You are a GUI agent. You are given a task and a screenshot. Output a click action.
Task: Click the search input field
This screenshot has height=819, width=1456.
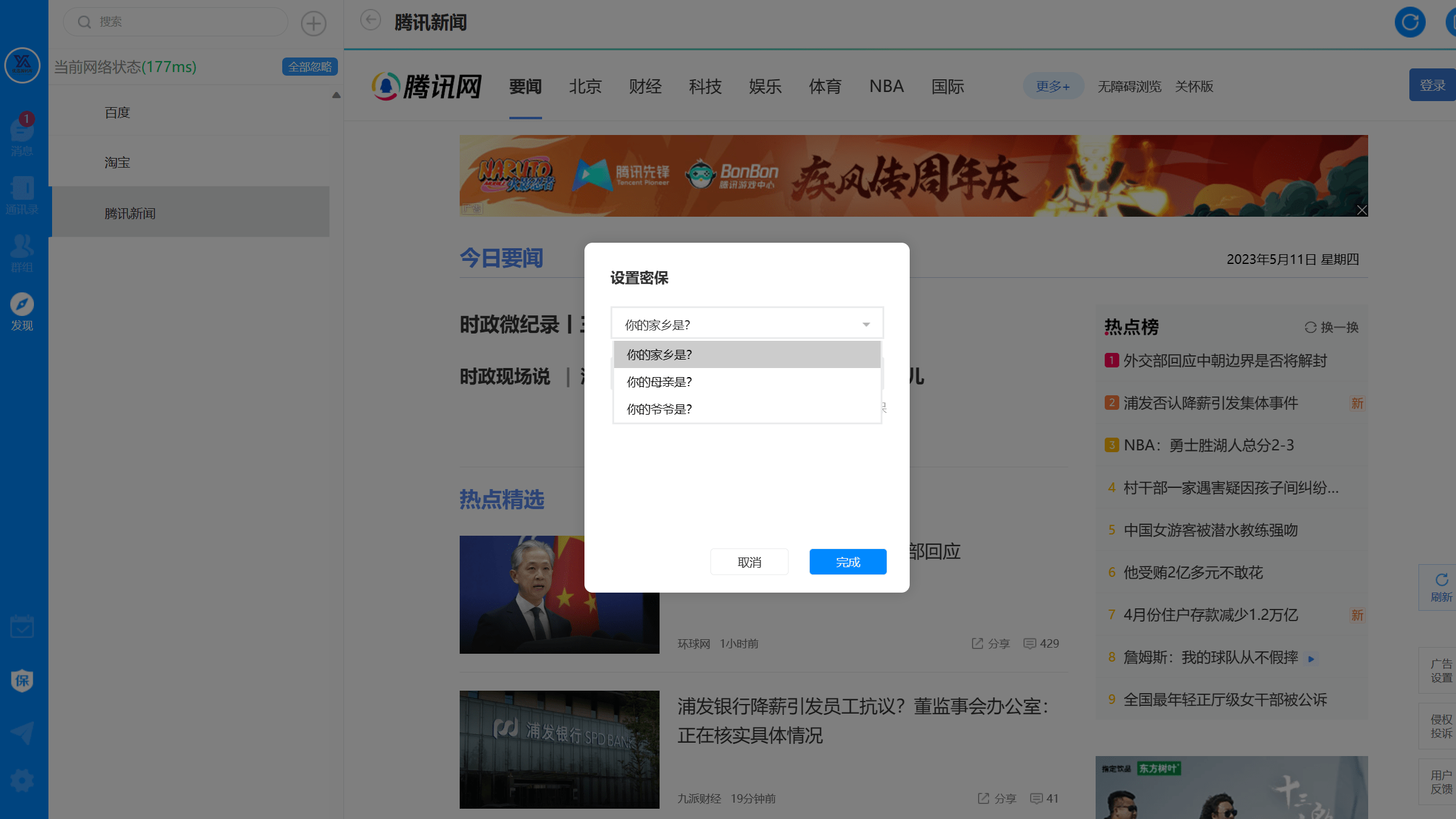176,22
